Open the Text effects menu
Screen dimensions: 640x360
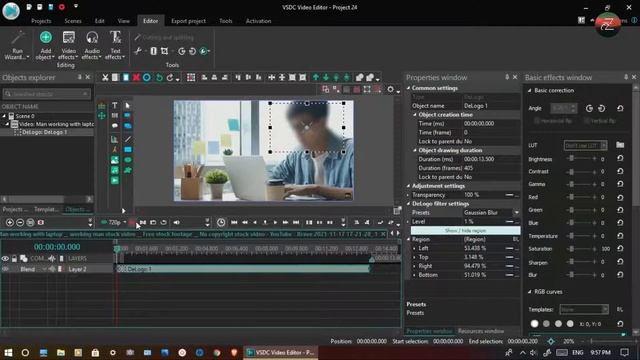pyautogui.click(x=116, y=45)
